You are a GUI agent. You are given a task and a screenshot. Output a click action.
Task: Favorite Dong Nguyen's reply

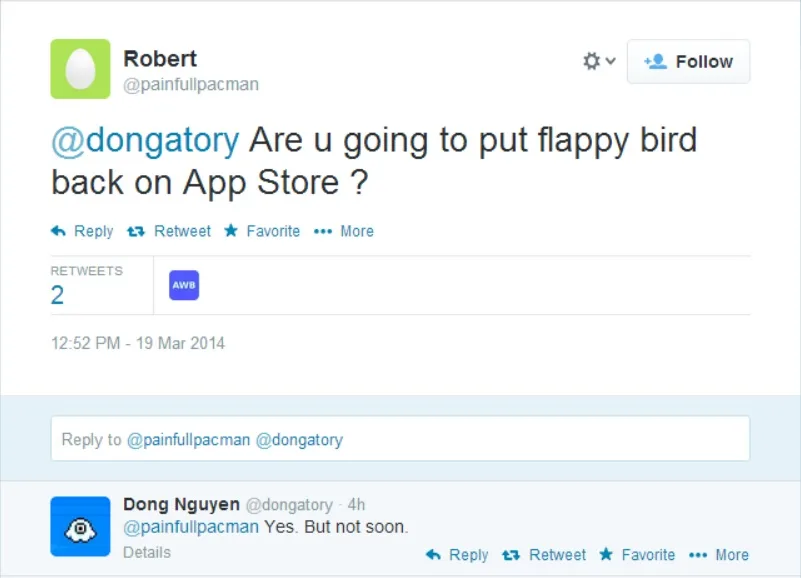638,554
